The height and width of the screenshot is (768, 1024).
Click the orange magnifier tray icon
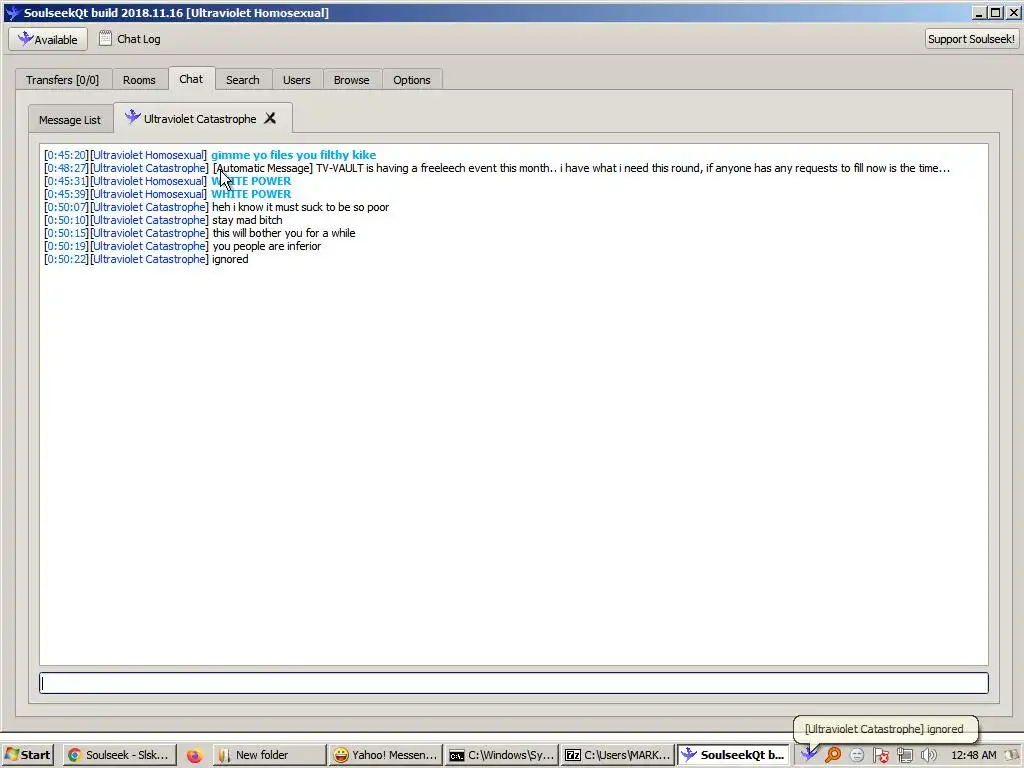pyautogui.click(x=833, y=754)
